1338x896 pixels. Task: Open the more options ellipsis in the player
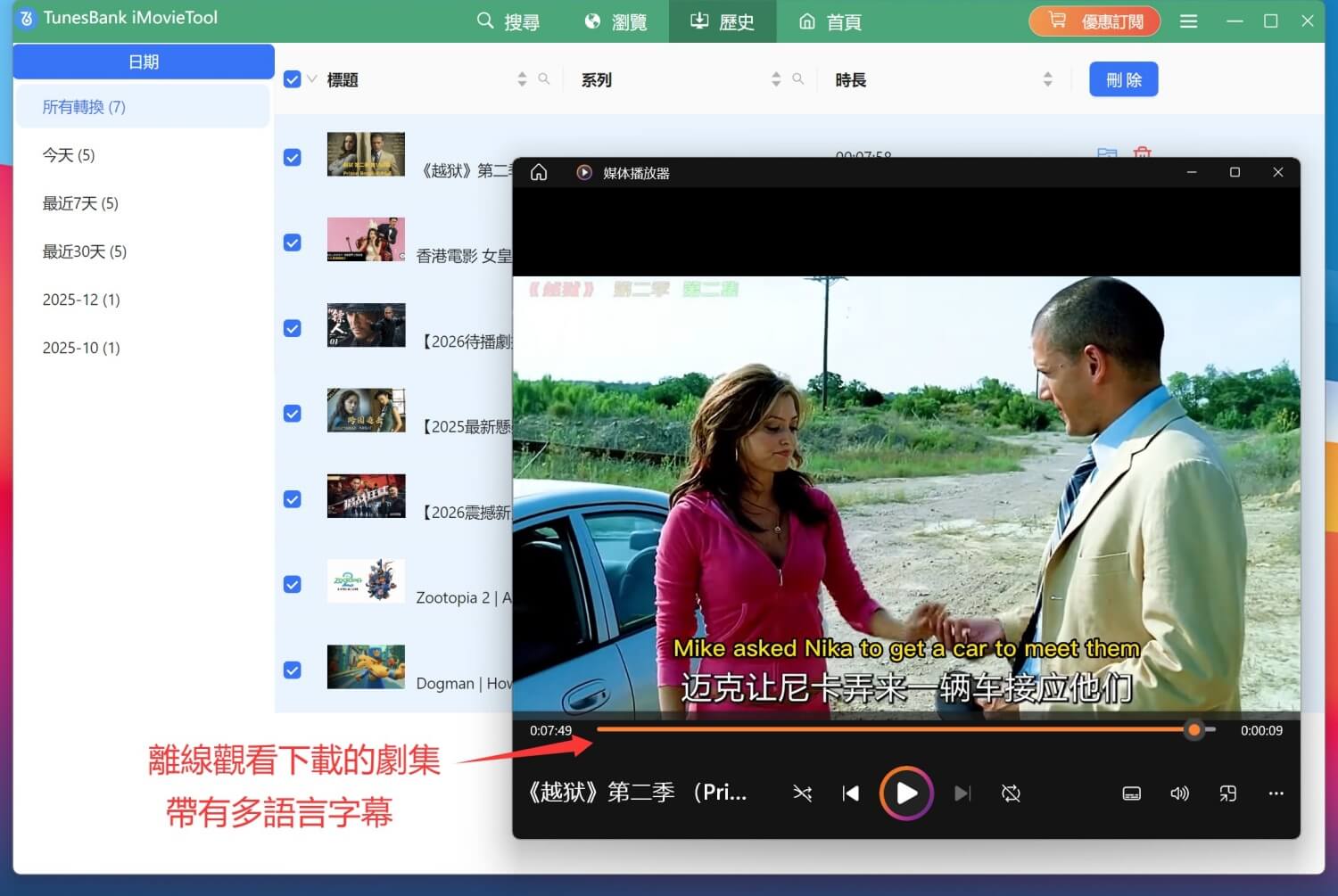[1276, 793]
